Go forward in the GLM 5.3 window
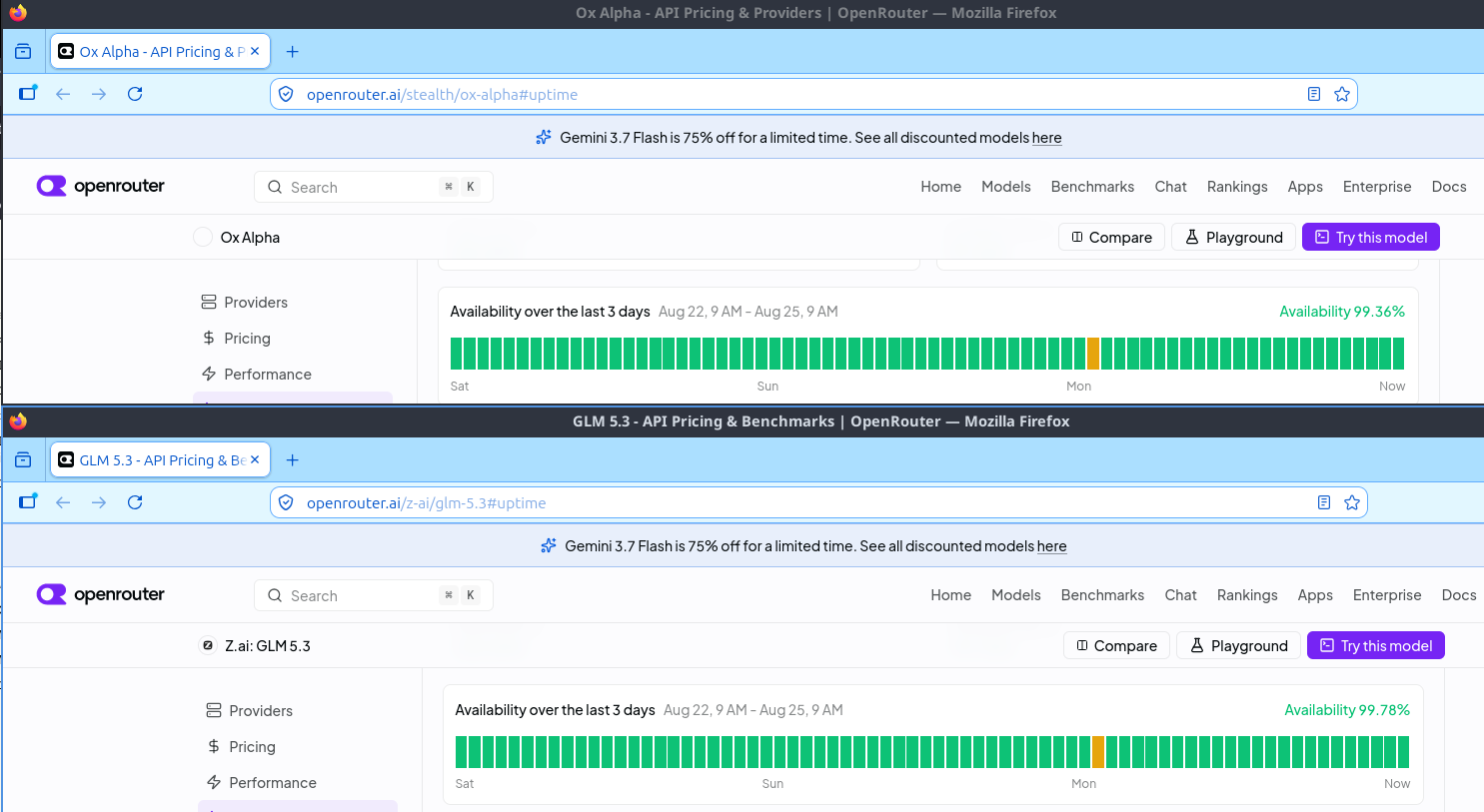Image resolution: width=1484 pixels, height=812 pixels. 99,502
